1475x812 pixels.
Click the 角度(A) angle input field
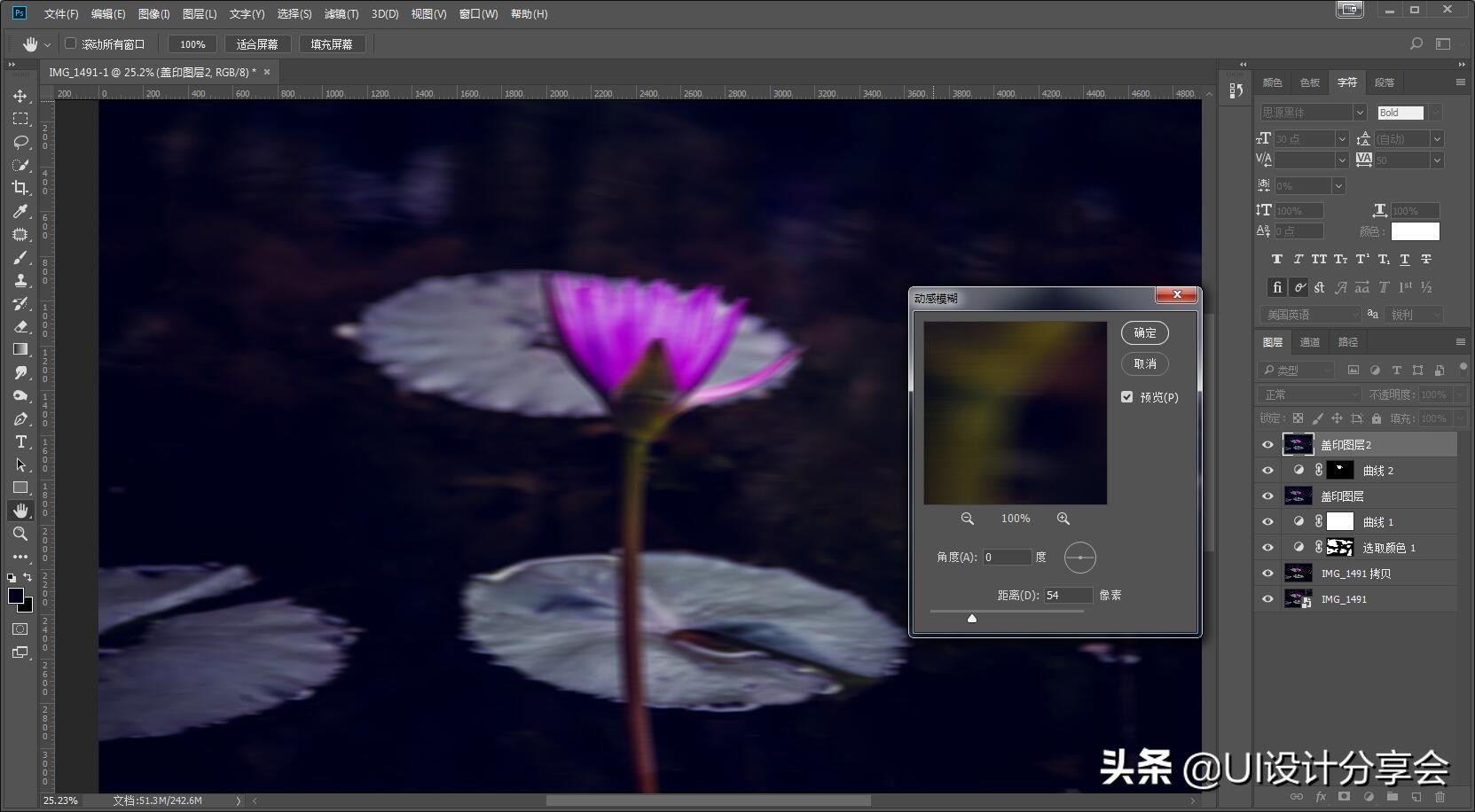pyautogui.click(x=1006, y=558)
